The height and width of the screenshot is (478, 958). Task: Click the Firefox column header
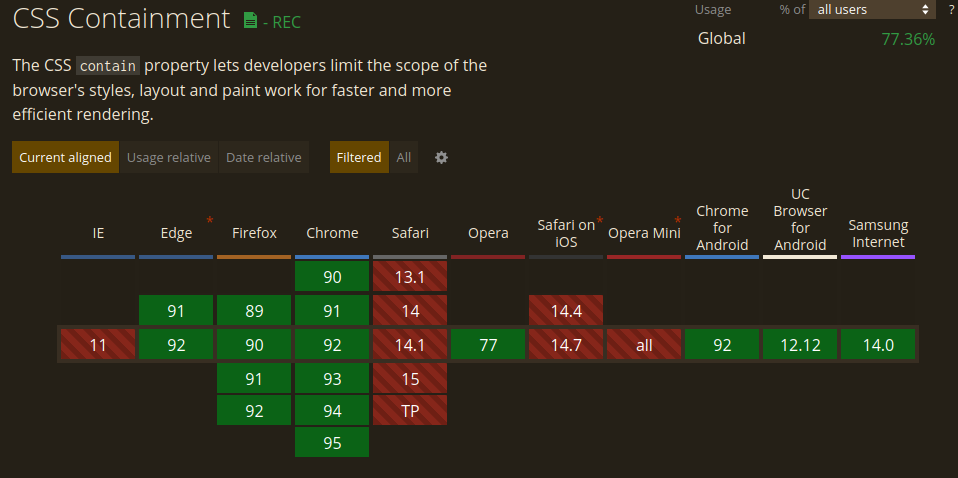pos(254,233)
